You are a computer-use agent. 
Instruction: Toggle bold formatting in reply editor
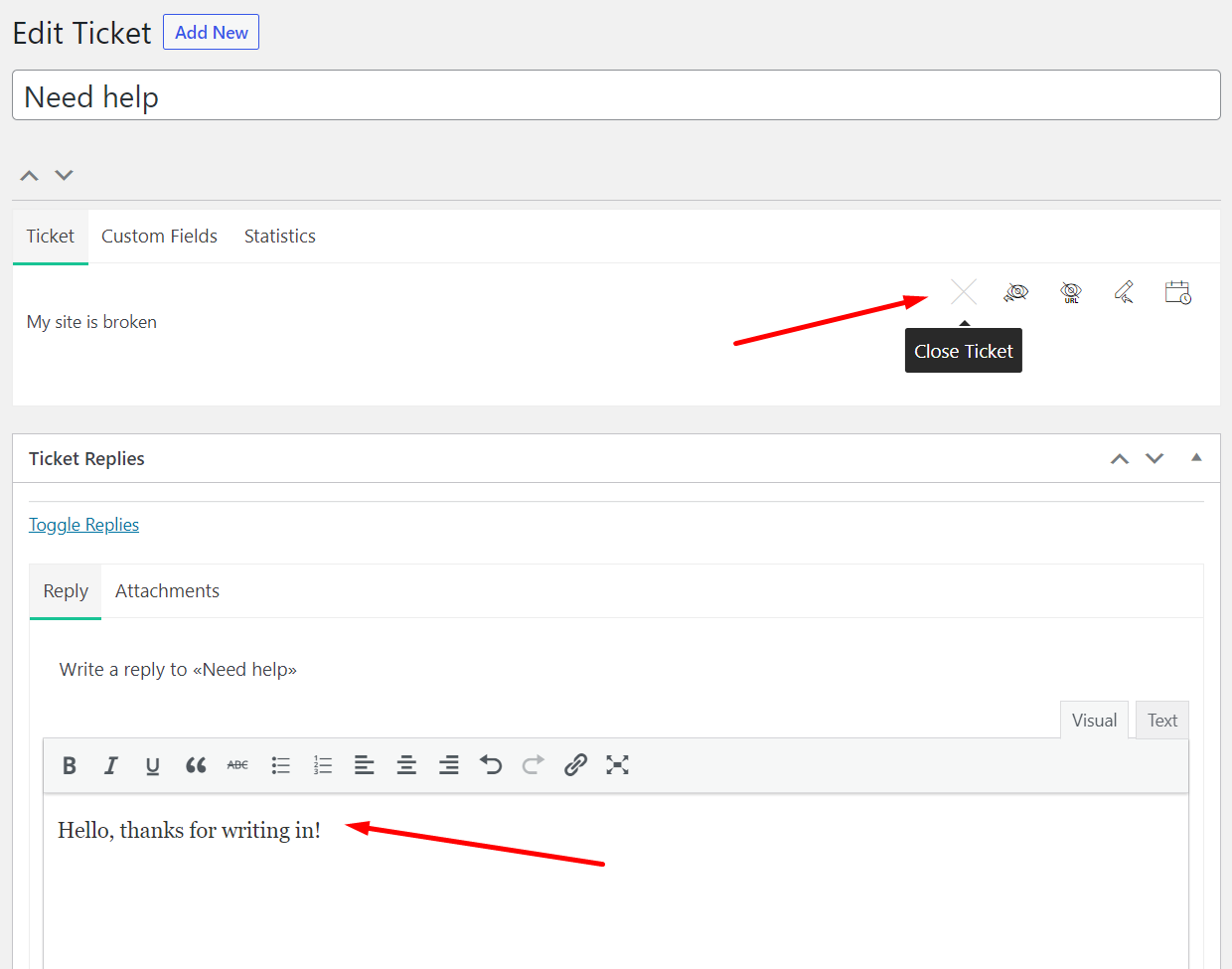(x=70, y=764)
